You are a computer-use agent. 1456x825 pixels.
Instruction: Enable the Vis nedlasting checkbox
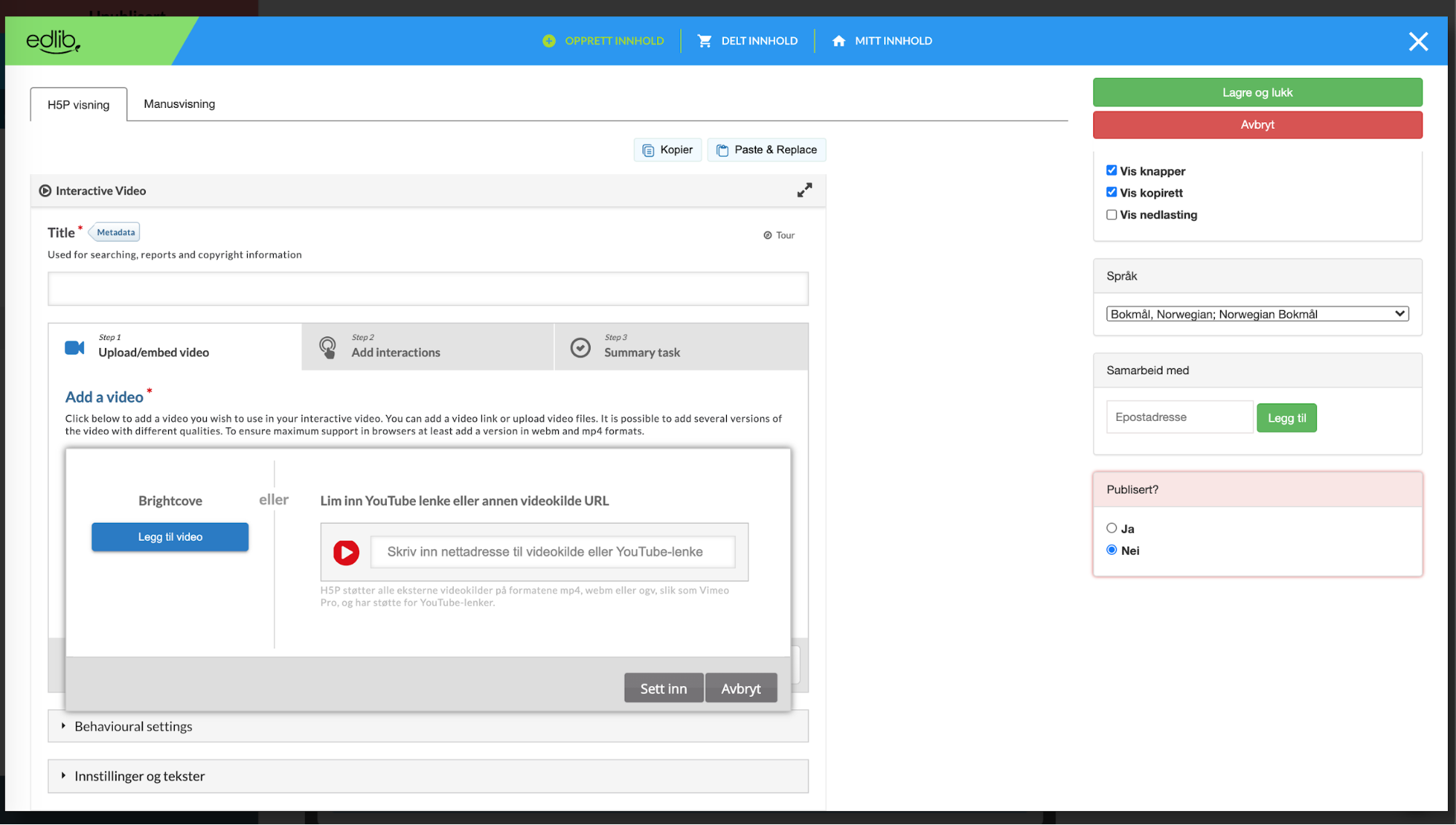pos(1111,215)
